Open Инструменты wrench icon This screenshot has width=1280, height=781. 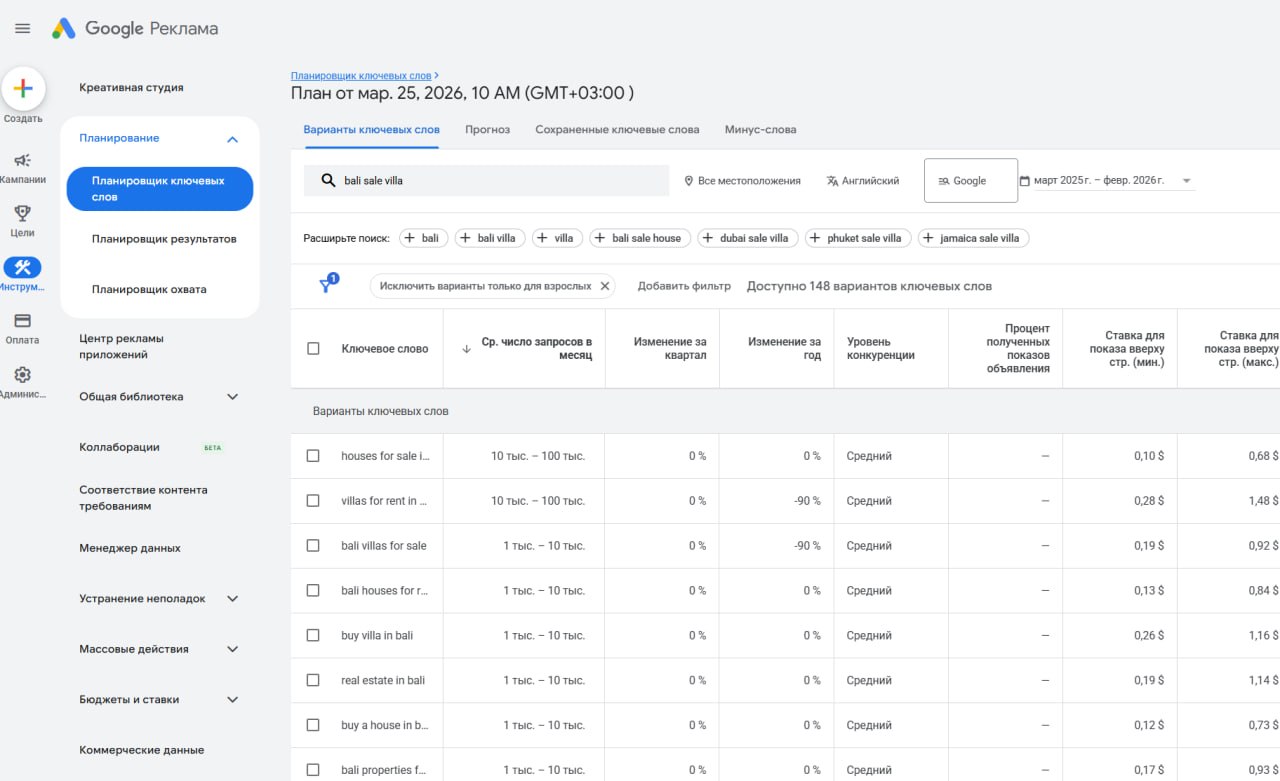22,267
